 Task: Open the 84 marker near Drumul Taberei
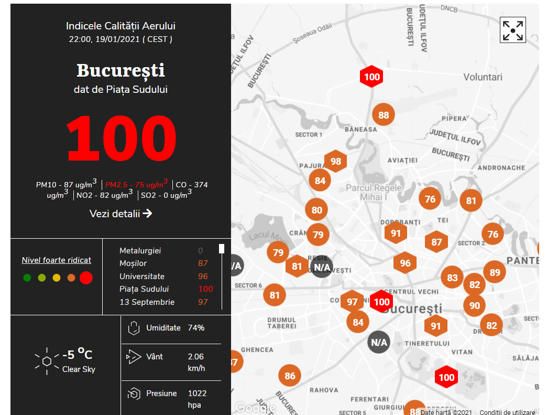pyautogui.click(x=358, y=322)
